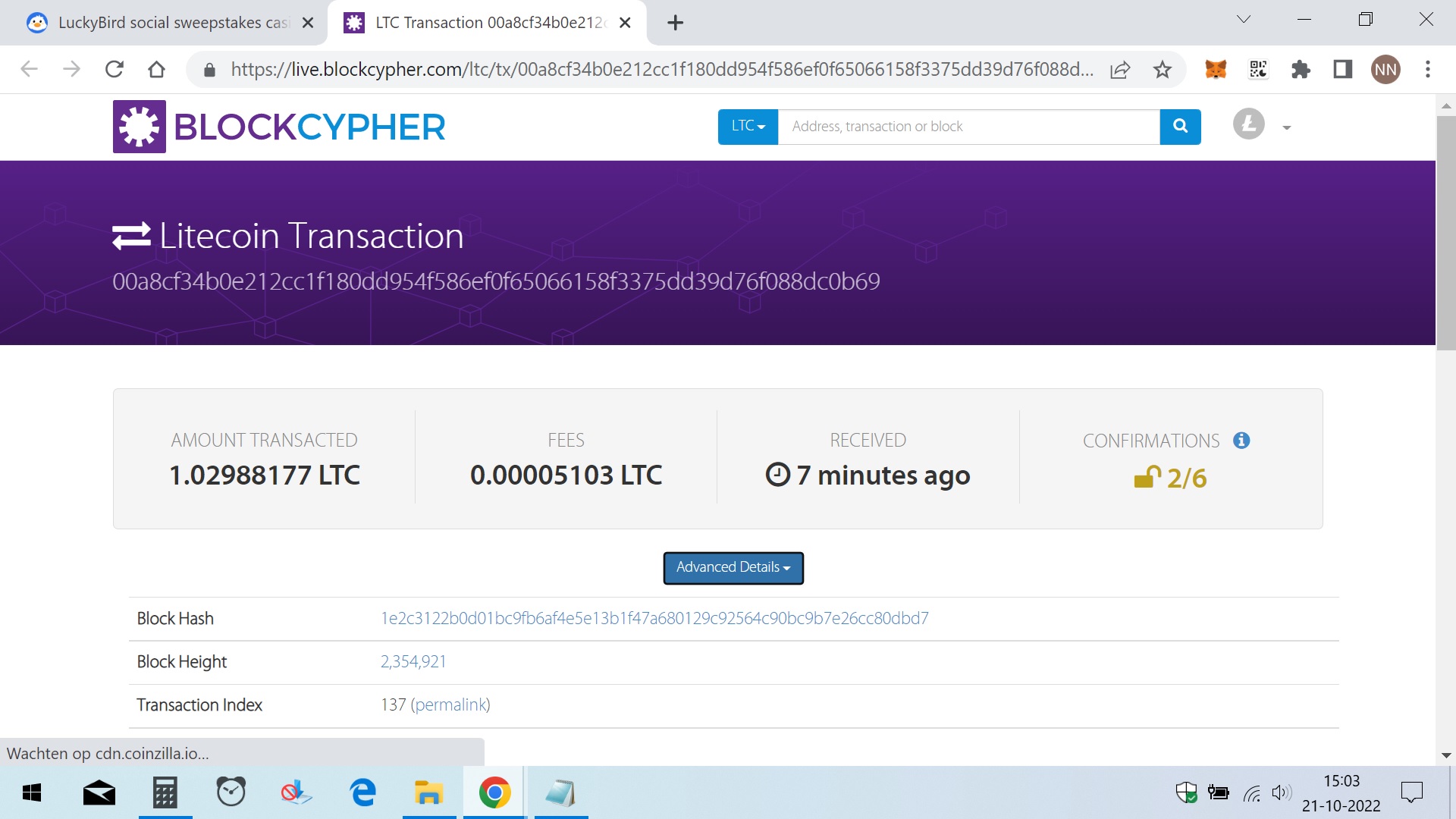Image resolution: width=1456 pixels, height=819 pixels.
Task: Click the battery tray icon
Action: 1219,793
